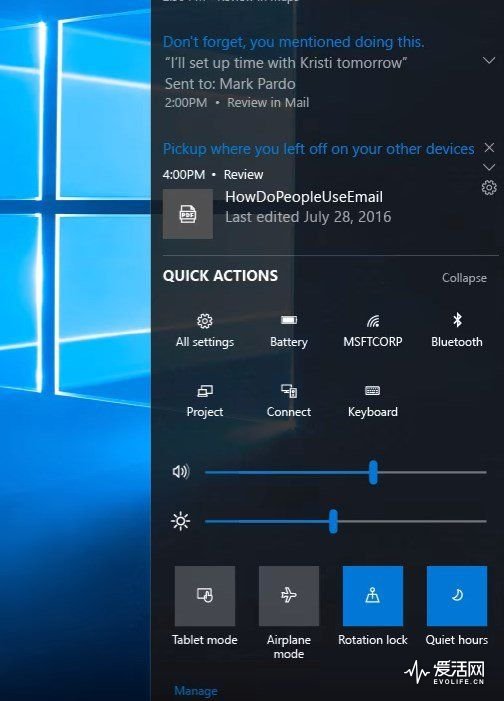Click the Battery quick action icon

coord(289,320)
